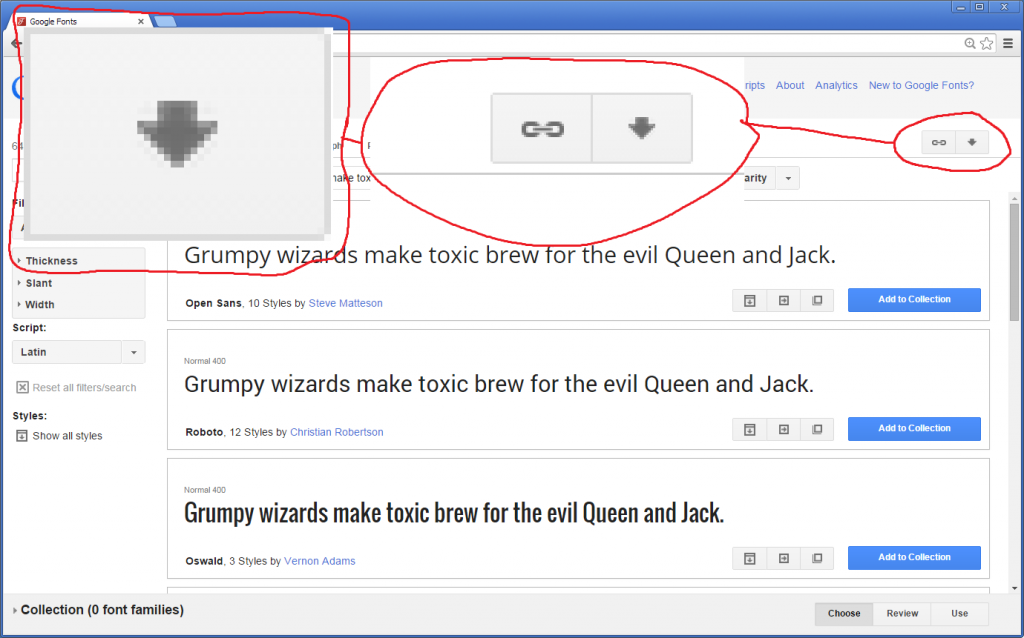Screen dimensions: 1024x638
Task: Click the Oswald preview sentence
Action: pyautogui.click(x=454, y=513)
